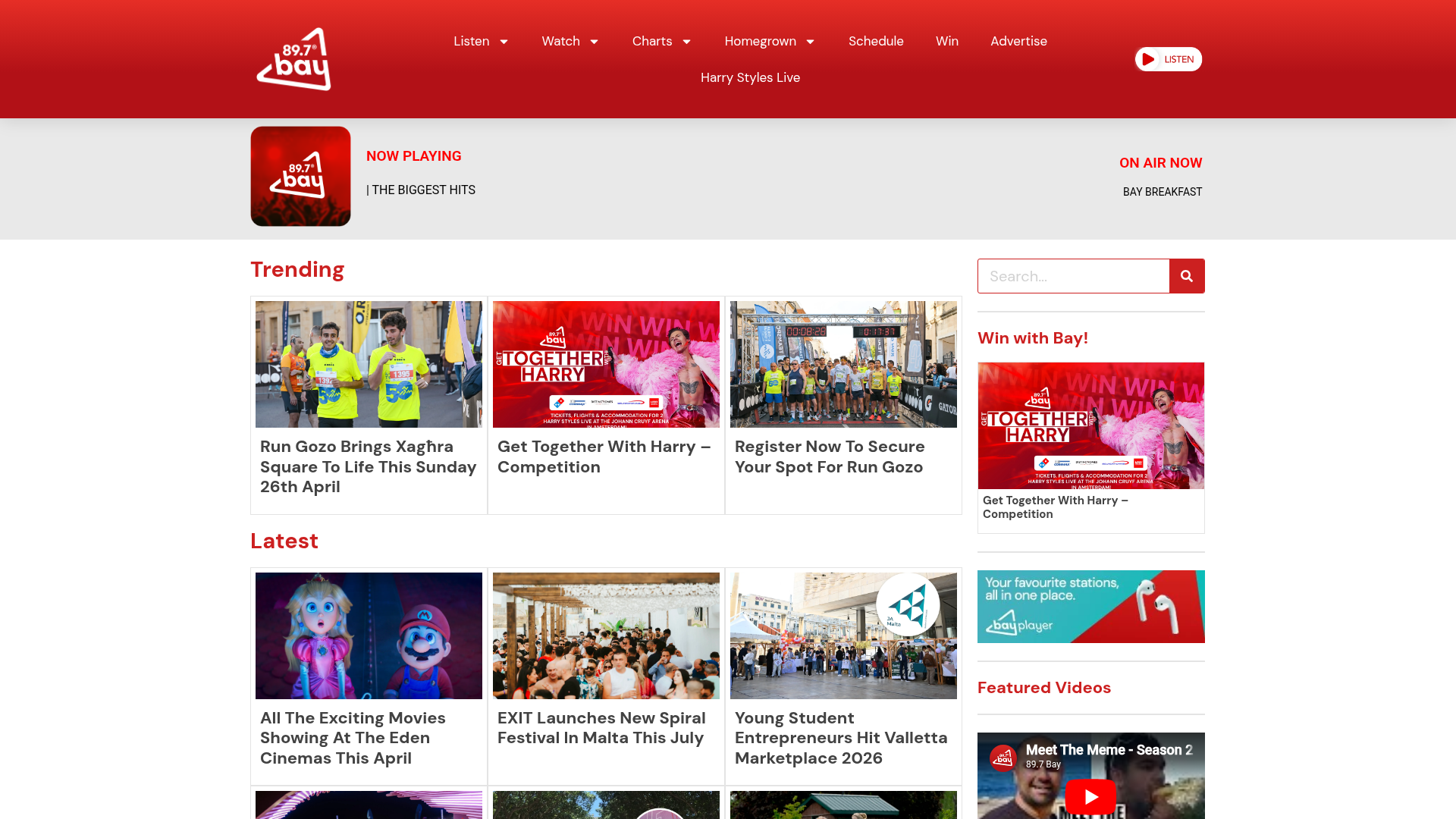Click the 89.7 Bay logo in header

pyautogui.click(x=293, y=59)
